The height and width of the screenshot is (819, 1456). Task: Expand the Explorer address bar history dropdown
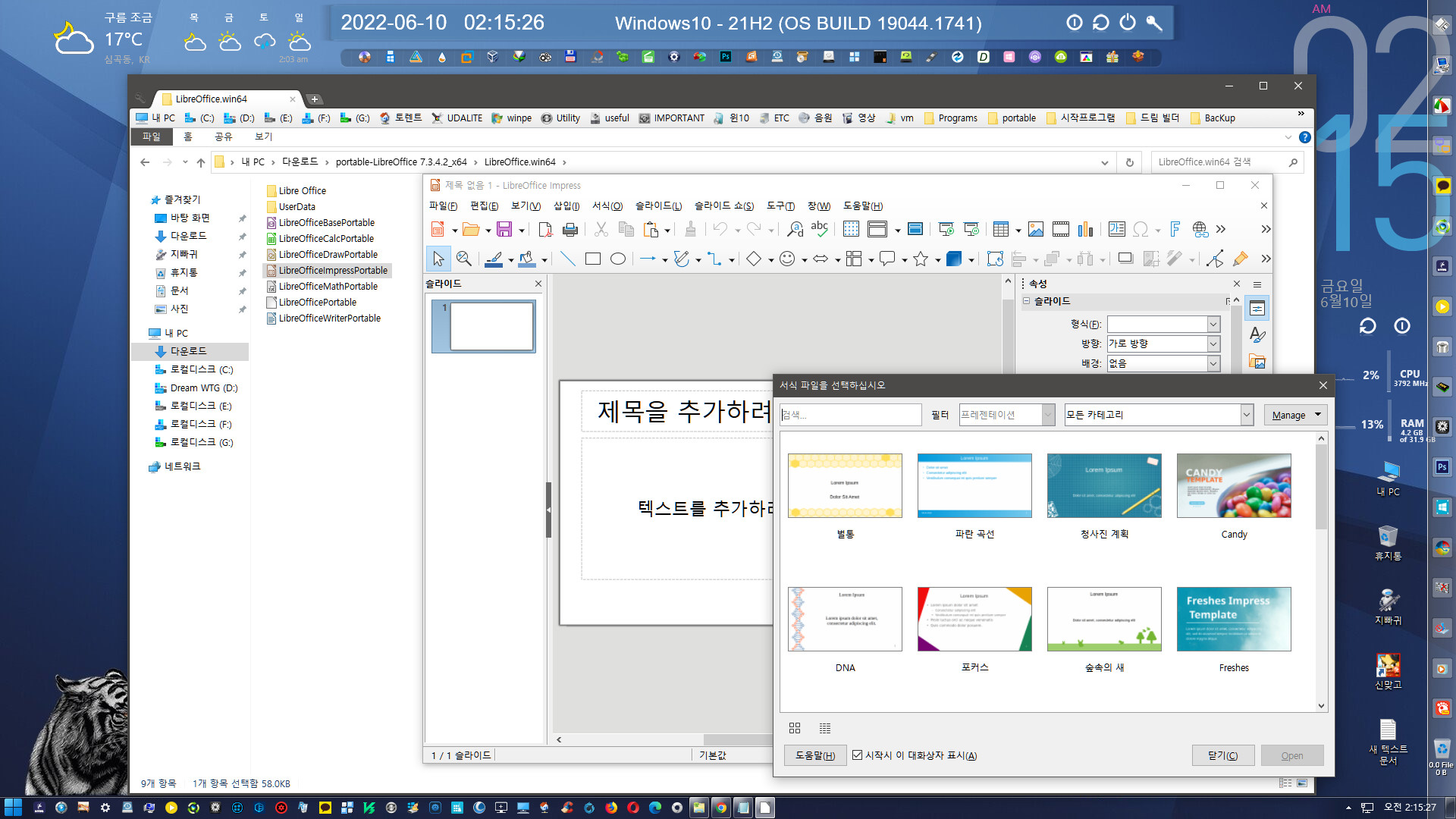click(x=1105, y=162)
